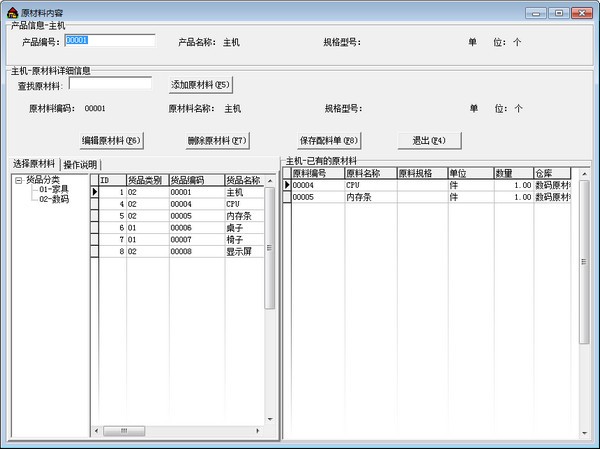
Task: Save the BOM with 保存配料单 (F8)
Action: click(328, 140)
